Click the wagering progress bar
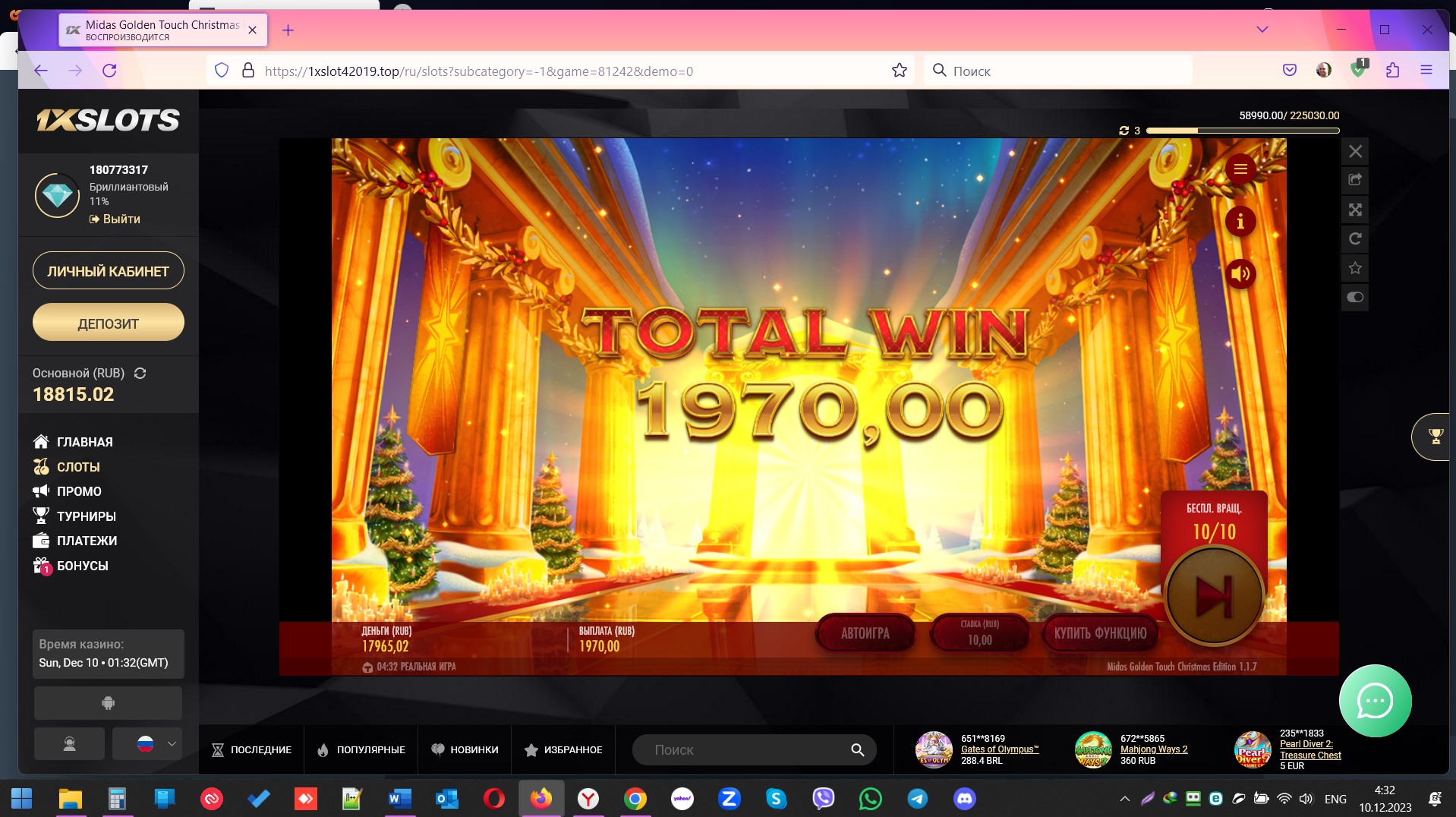This screenshot has width=1456, height=817. [1242, 131]
